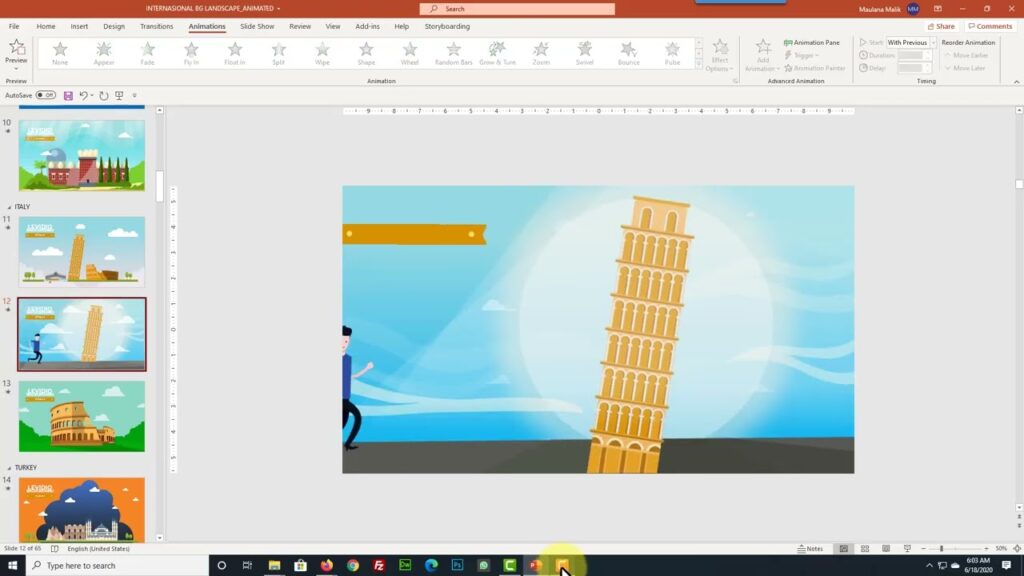This screenshot has width=1024, height=576.
Task: Choose the Bounce animation effect
Action: point(629,54)
